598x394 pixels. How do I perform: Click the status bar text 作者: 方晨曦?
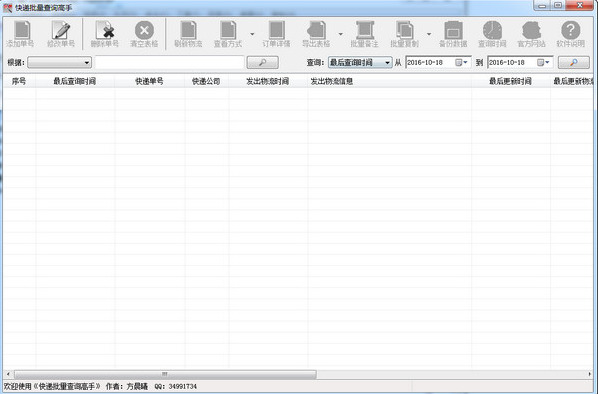click(x=127, y=387)
